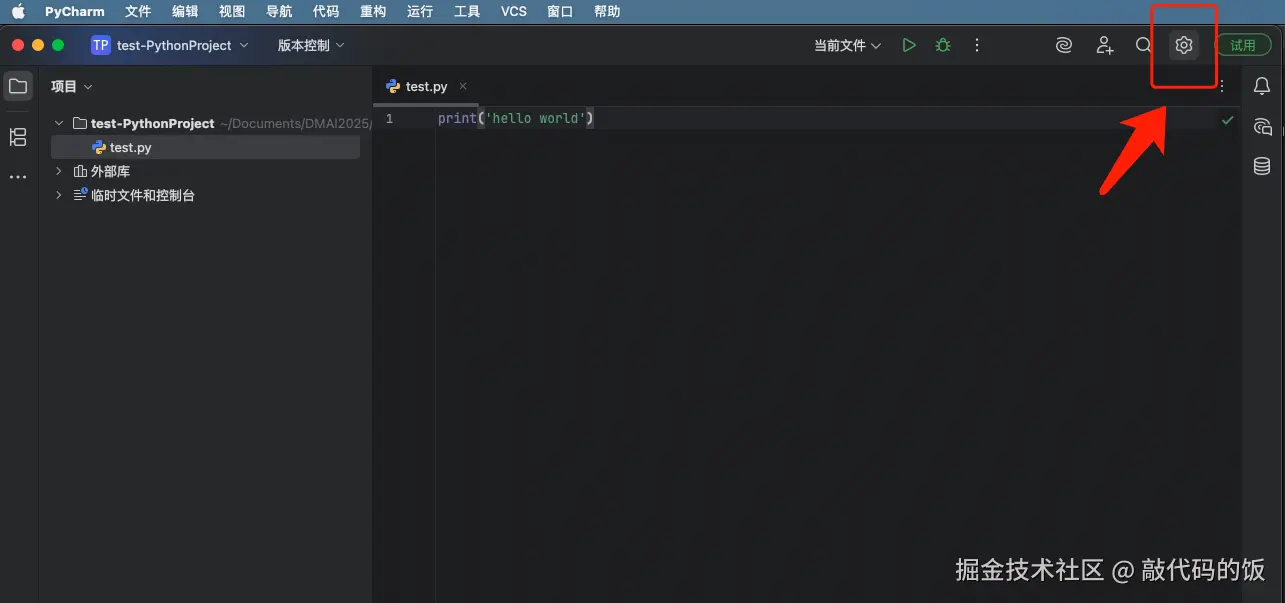
Task: Toggle the Project folder tool window
Action: (x=18, y=86)
